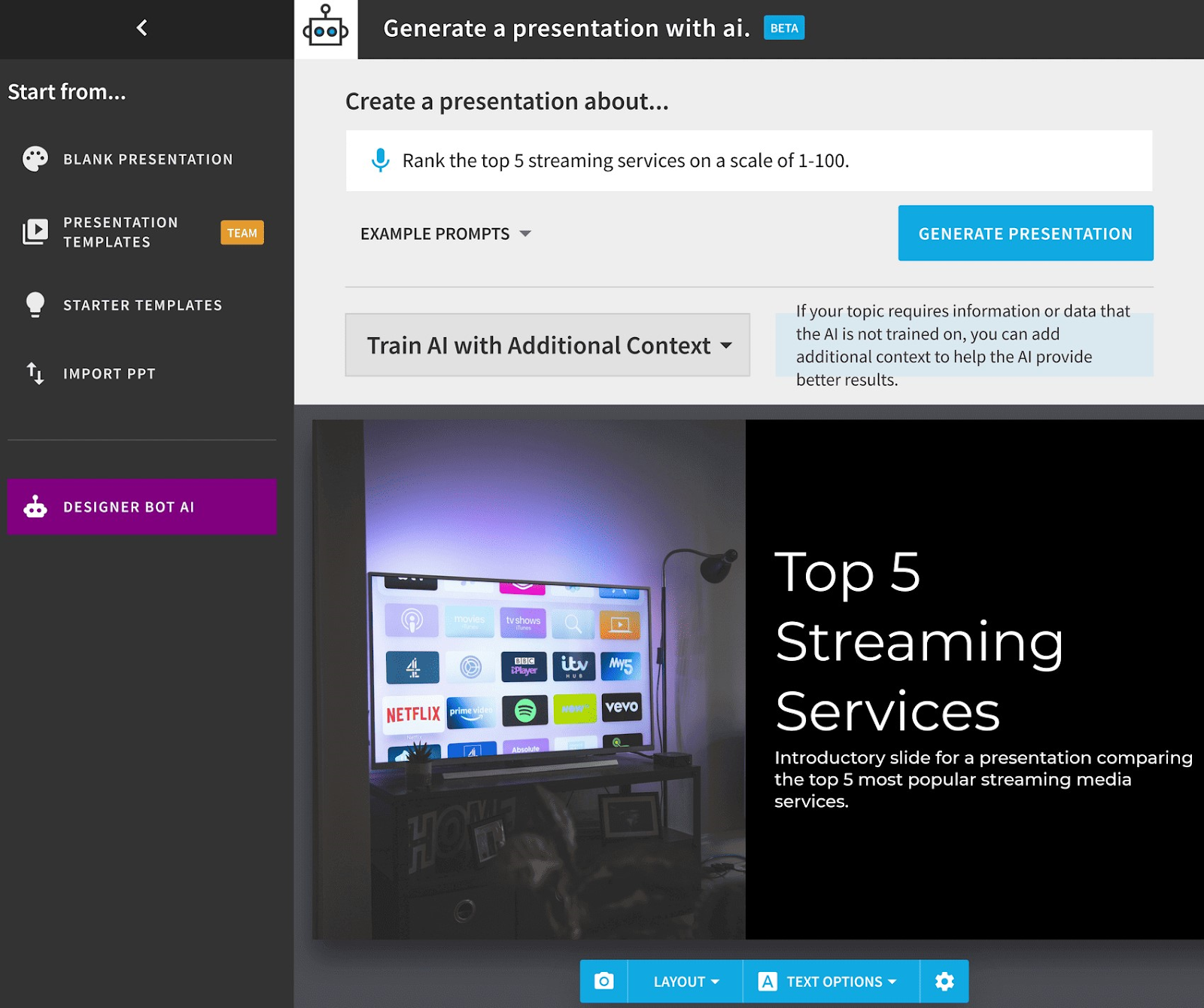Open Presentation Templates from the sidebar
Image resolution: width=1204 pixels, height=1008 pixels.
(120, 232)
